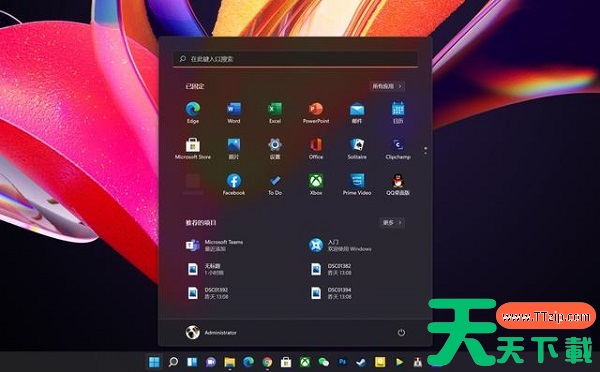Open recommended file DSC01382
Image resolution: width=600 pixels, height=372 pixels.
click(x=330, y=269)
